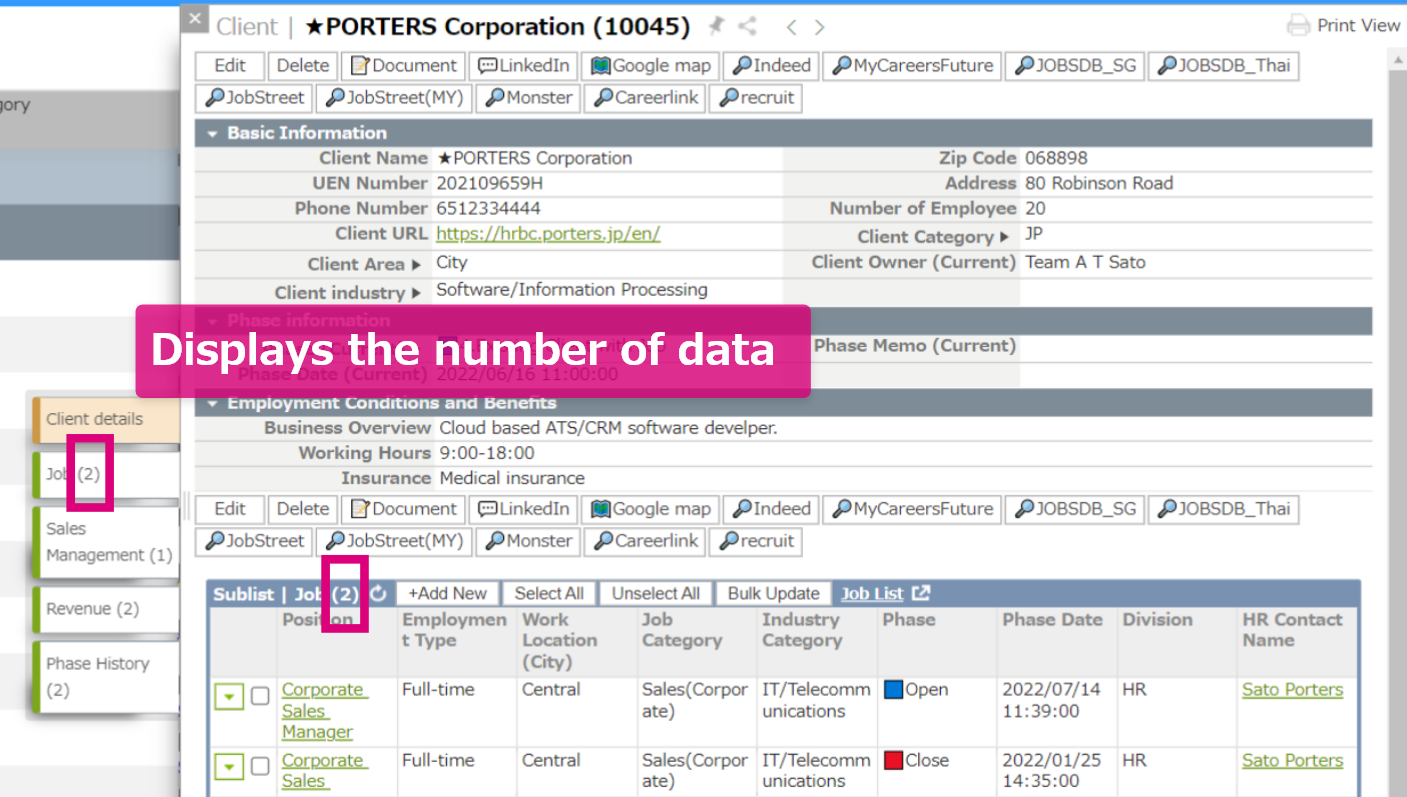Open Sato Porters contact in second row

[1292, 761]
